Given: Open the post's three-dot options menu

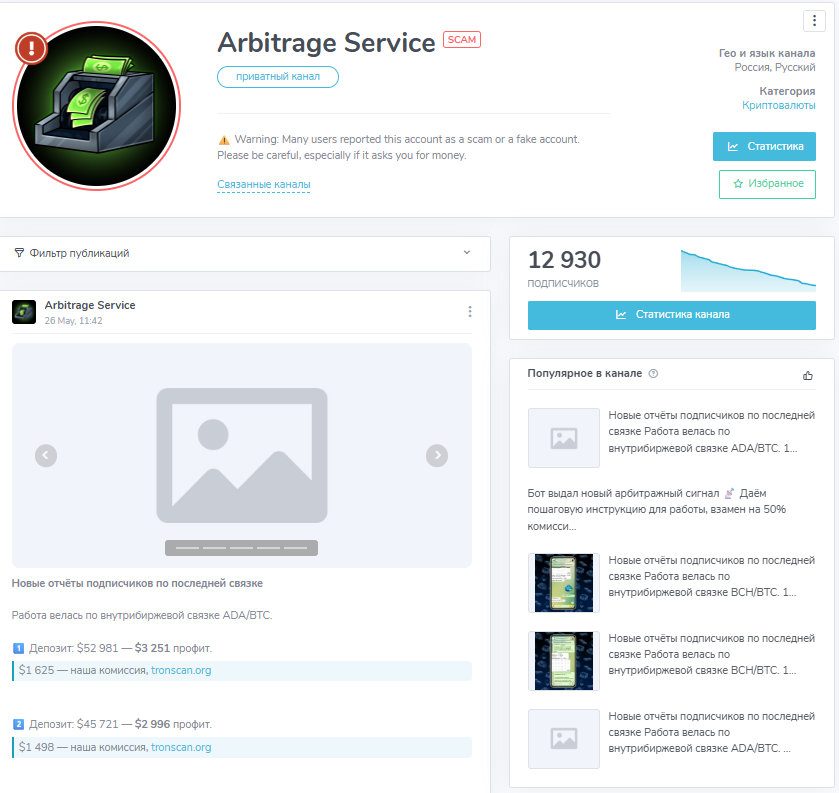Looking at the screenshot, I should (470, 311).
